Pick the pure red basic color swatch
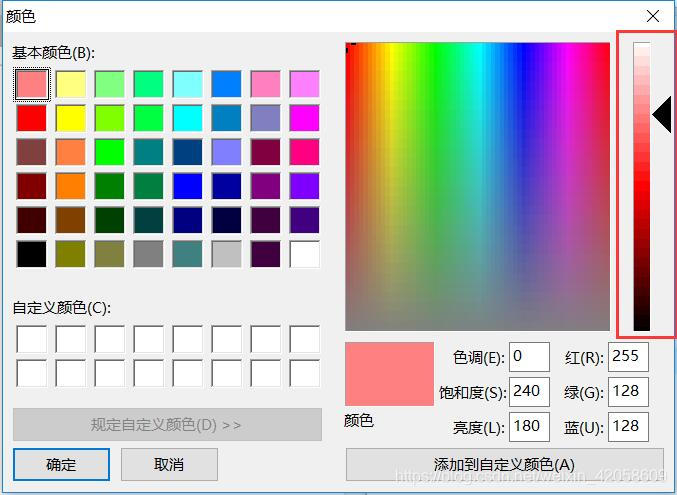 click(32, 118)
